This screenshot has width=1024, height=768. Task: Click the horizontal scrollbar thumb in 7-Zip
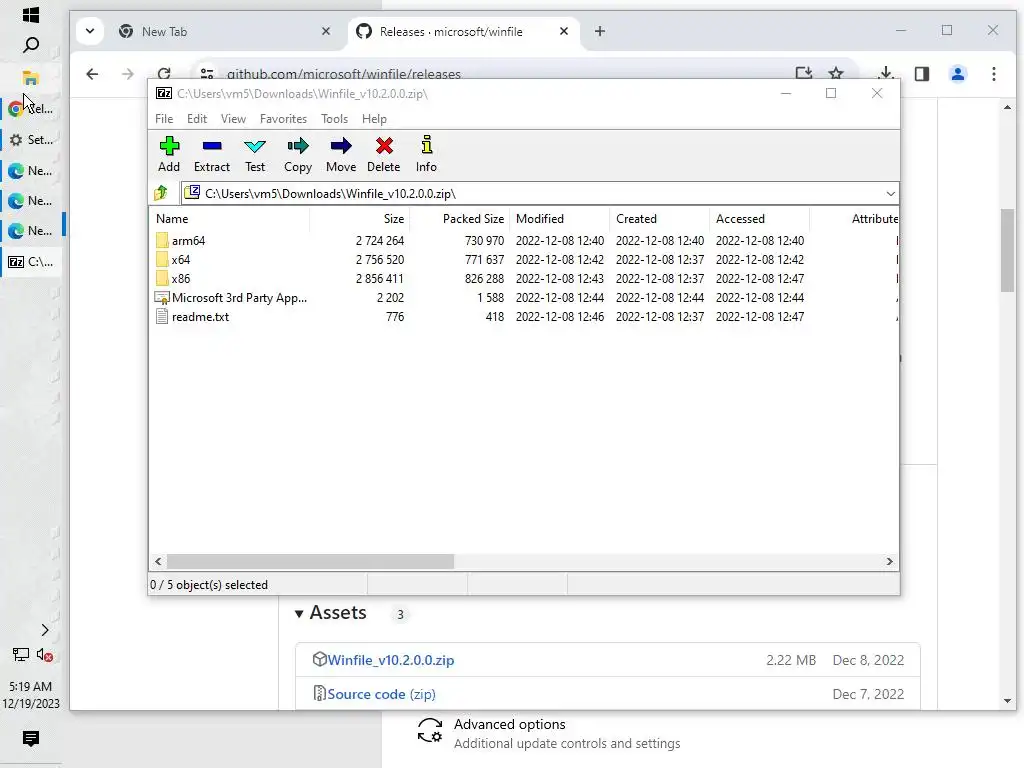point(310,562)
